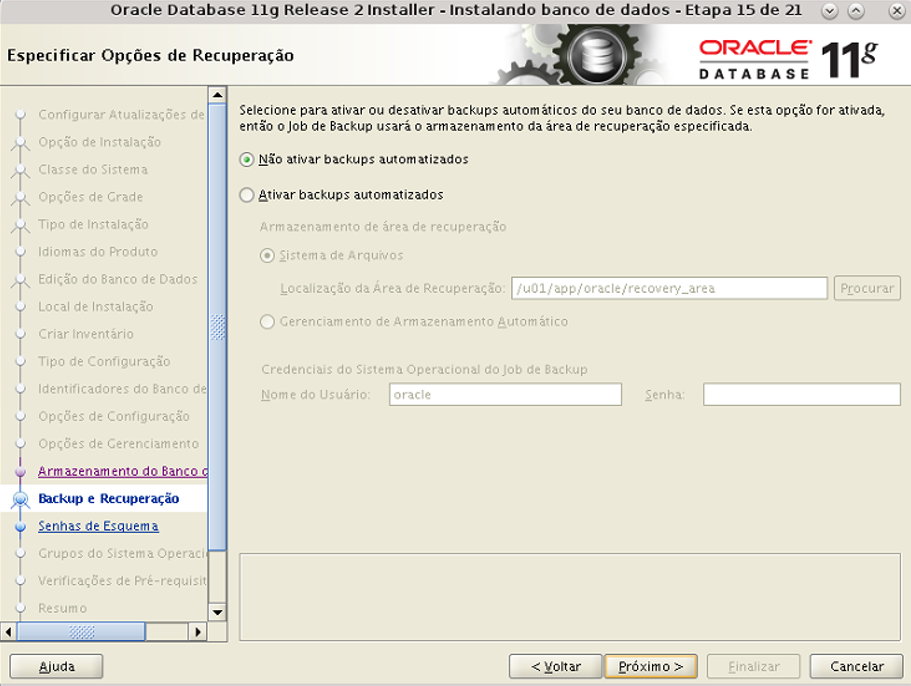
Task: Click the window roll-up arrow in title bar
Action: pos(856,10)
